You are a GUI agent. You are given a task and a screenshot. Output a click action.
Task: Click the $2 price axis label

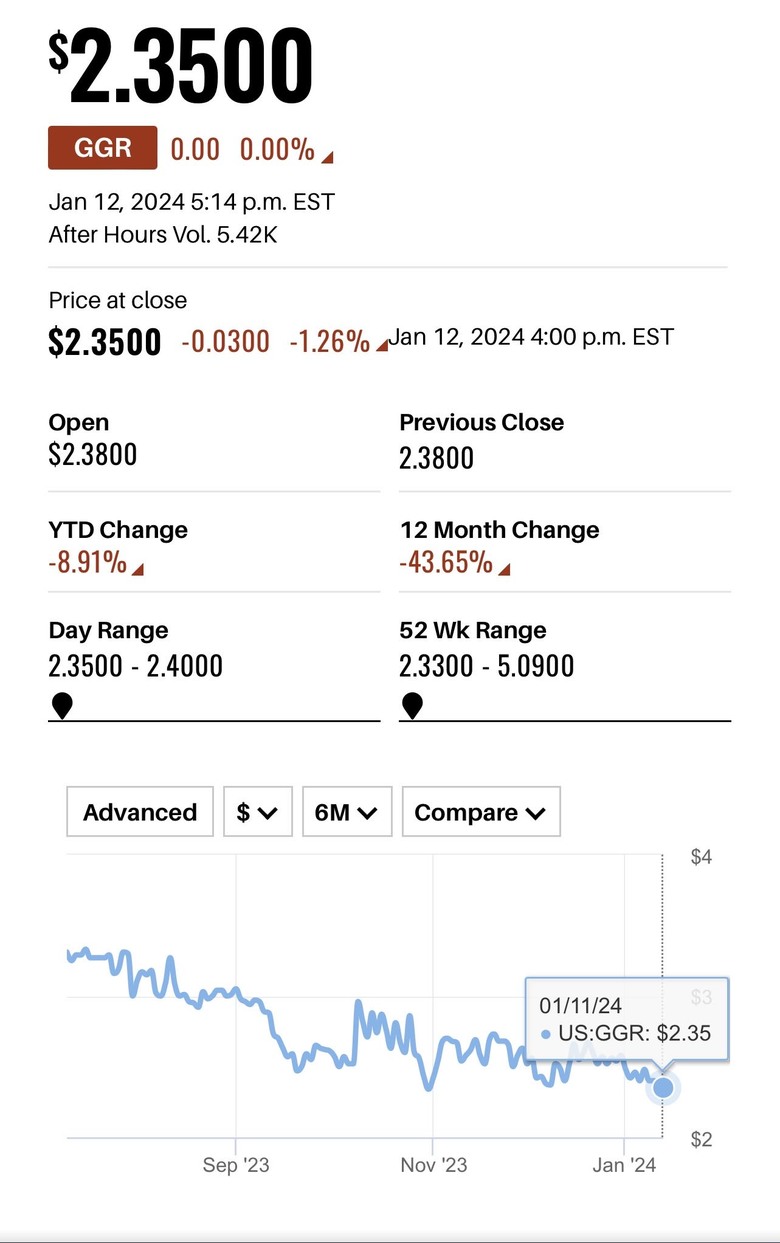coord(701,1140)
